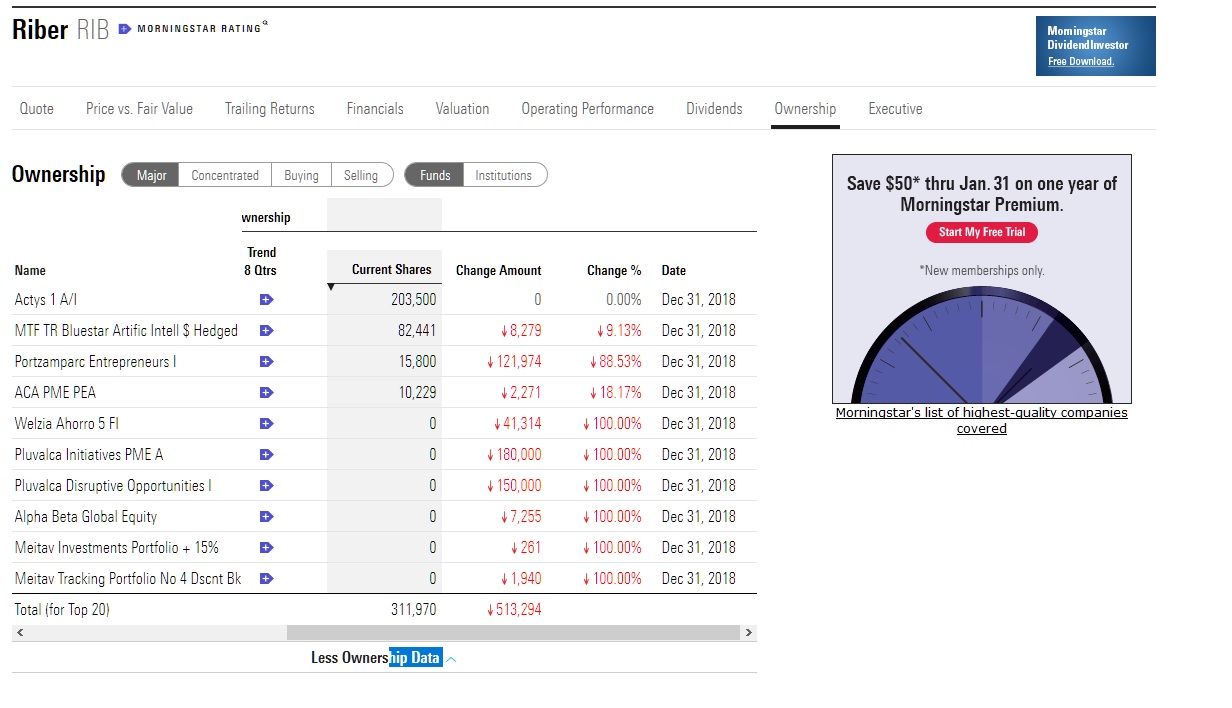The image size is (1232, 708).
Task: Click the 203,500 current shares value
Action: 413,299
